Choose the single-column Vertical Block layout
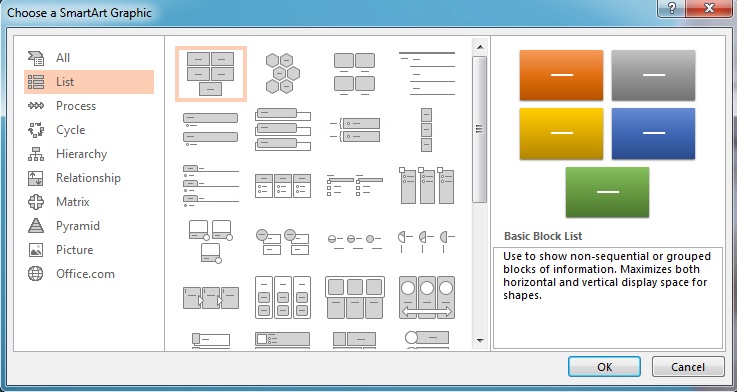 click(x=426, y=129)
